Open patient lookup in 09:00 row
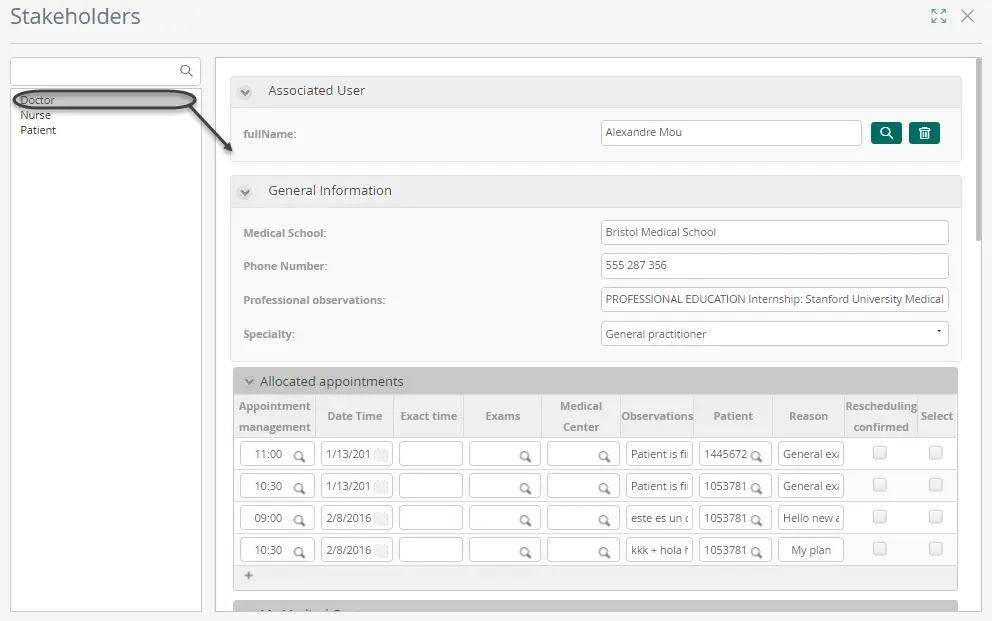Image resolution: width=992 pixels, height=621 pixels. (x=756, y=520)
